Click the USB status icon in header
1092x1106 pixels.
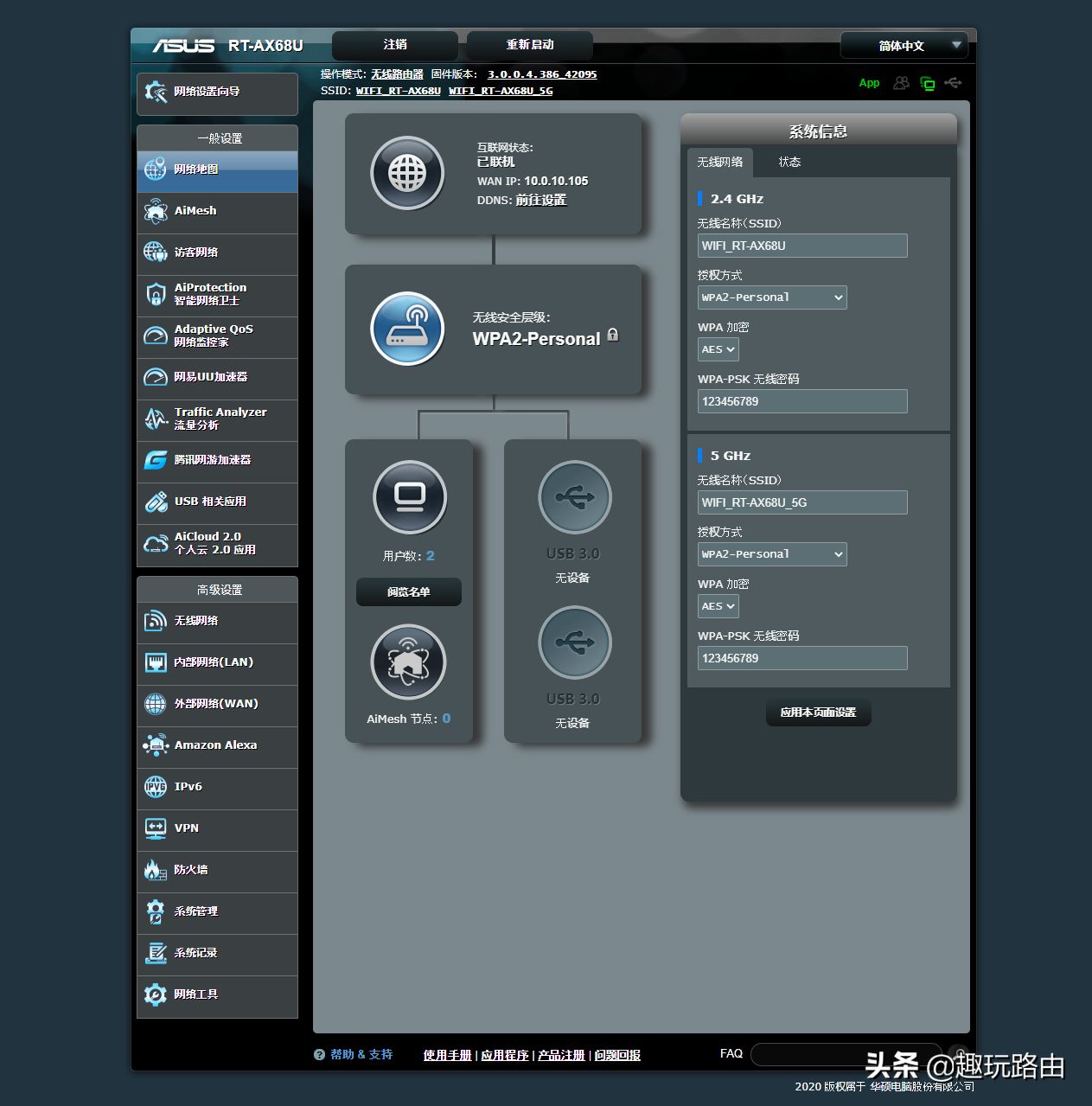click(x=953, y=83)
